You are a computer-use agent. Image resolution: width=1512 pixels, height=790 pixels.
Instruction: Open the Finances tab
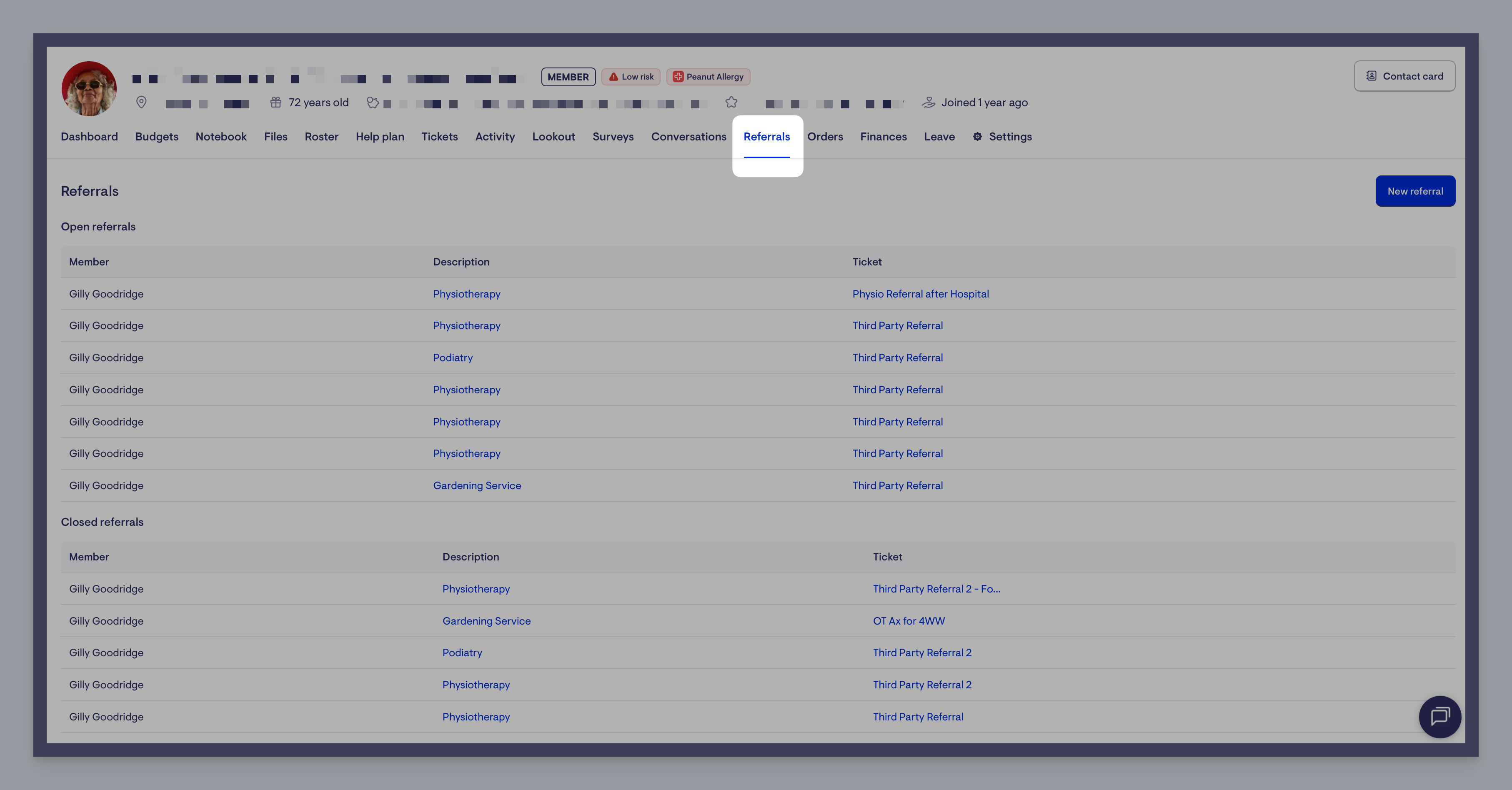(884, 137)
